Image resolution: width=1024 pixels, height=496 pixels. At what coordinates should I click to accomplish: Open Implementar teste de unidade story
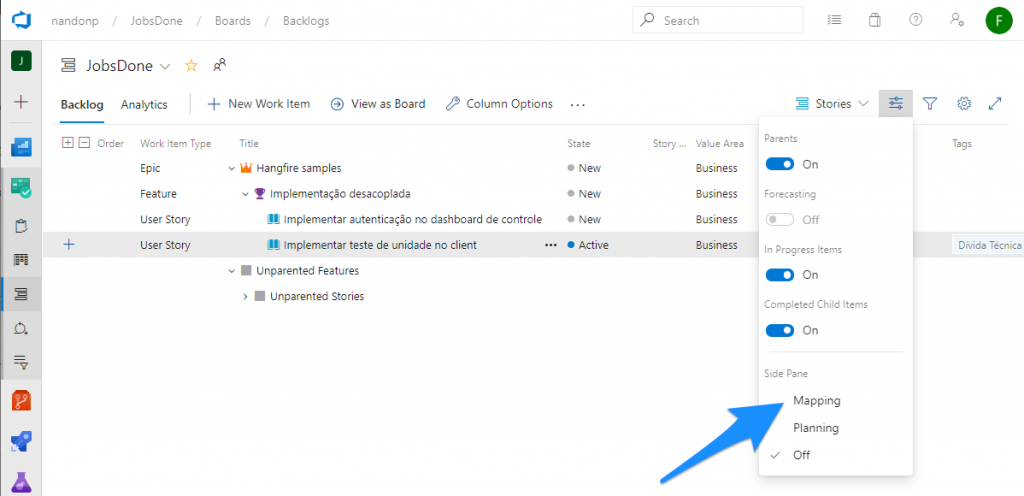pos(380,245)
